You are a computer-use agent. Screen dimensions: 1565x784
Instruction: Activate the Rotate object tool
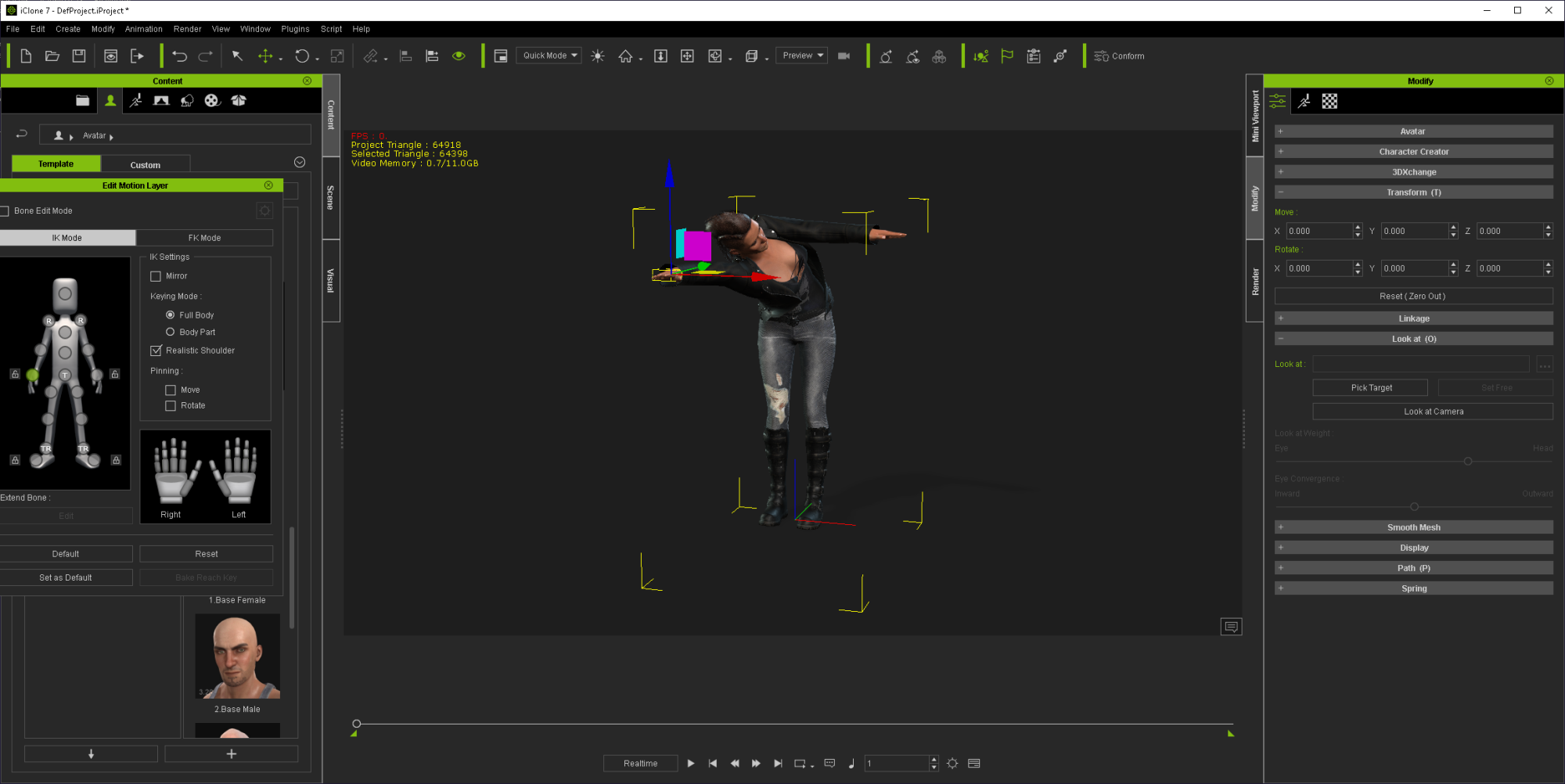tap(302, 56)
